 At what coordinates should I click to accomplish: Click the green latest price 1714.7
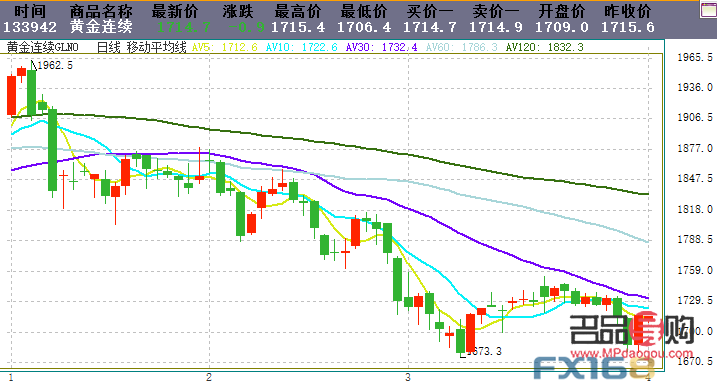tap(184, 27)
